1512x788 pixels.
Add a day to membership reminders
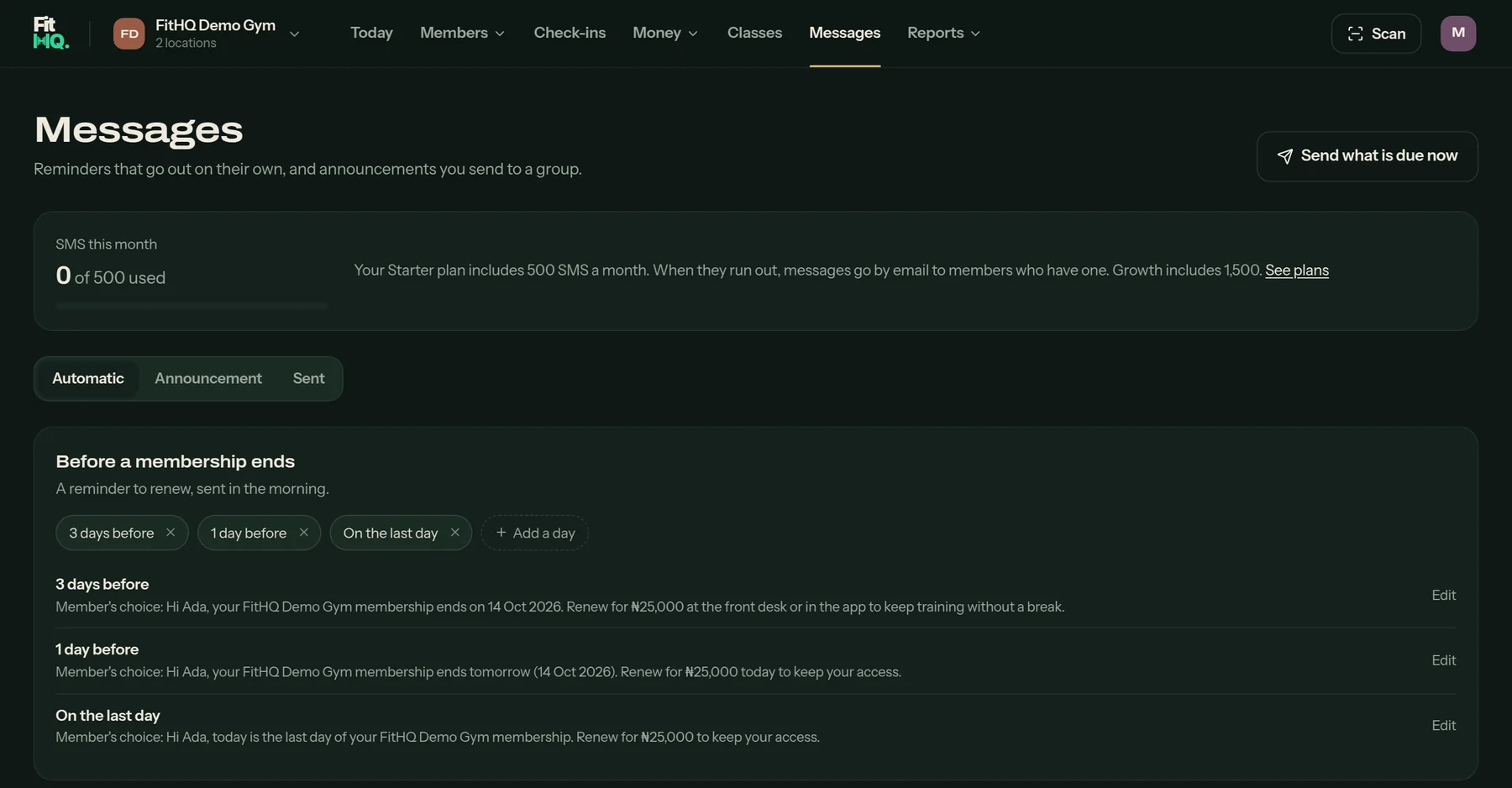click(x=535, y=533)
